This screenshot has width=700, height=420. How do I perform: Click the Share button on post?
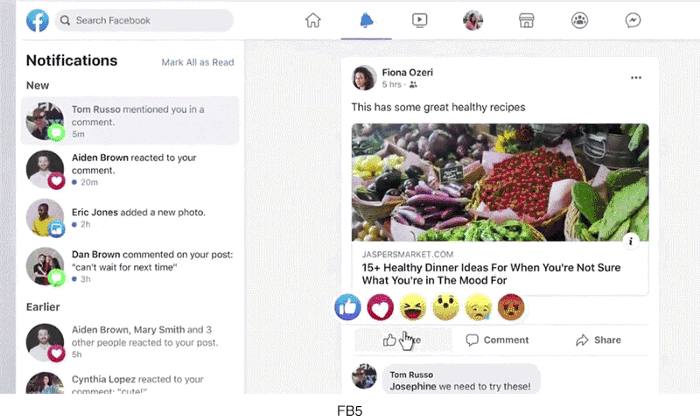pos(598,340)
